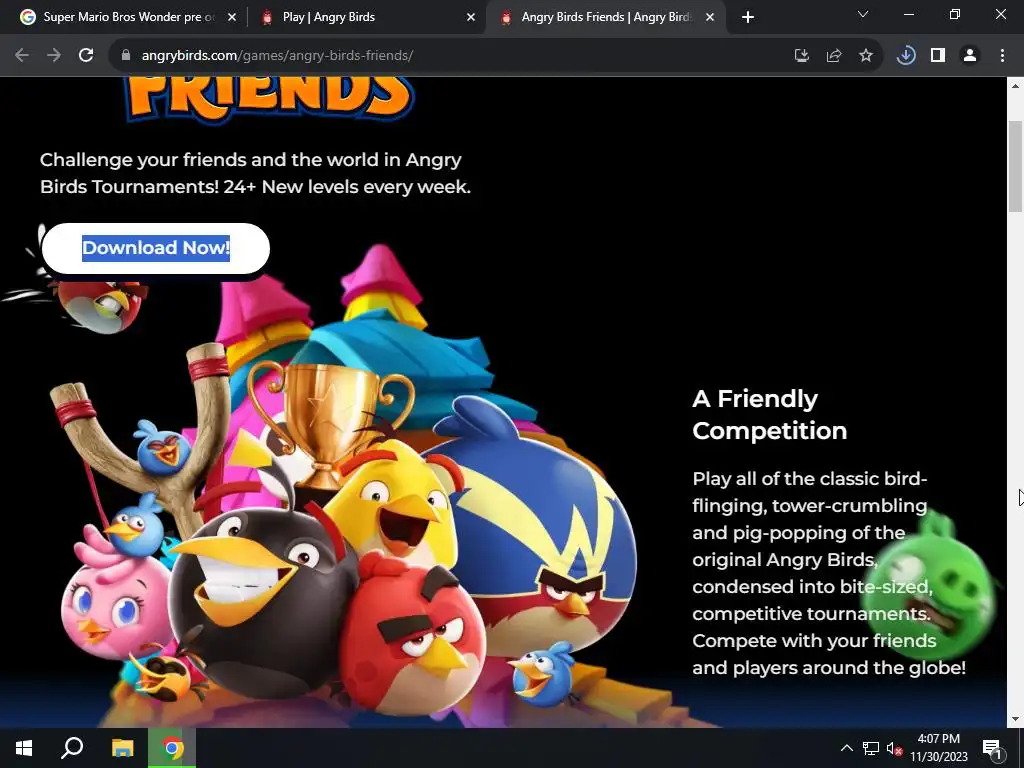Screen dimensions: 1024x768
Task: Click the FRIENDS logo
Action: click(269, 99)
